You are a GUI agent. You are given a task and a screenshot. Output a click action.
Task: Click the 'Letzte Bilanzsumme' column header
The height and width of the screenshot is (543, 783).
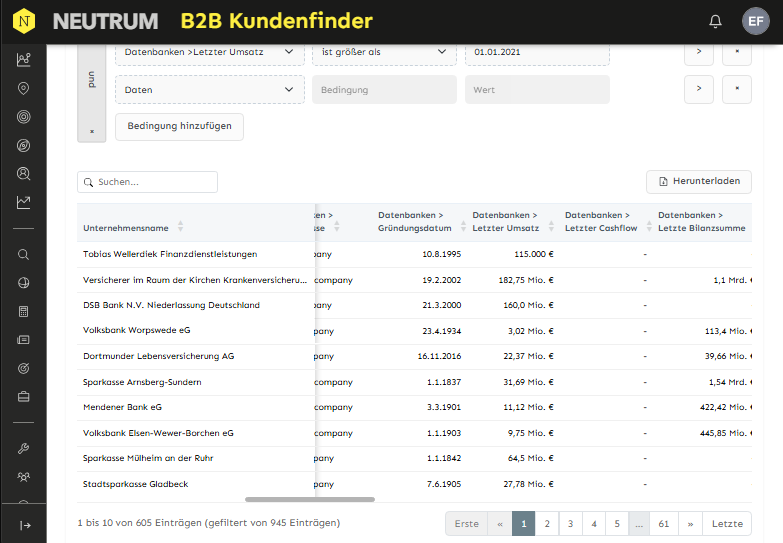pyautogui.click(x=701, y=222)
